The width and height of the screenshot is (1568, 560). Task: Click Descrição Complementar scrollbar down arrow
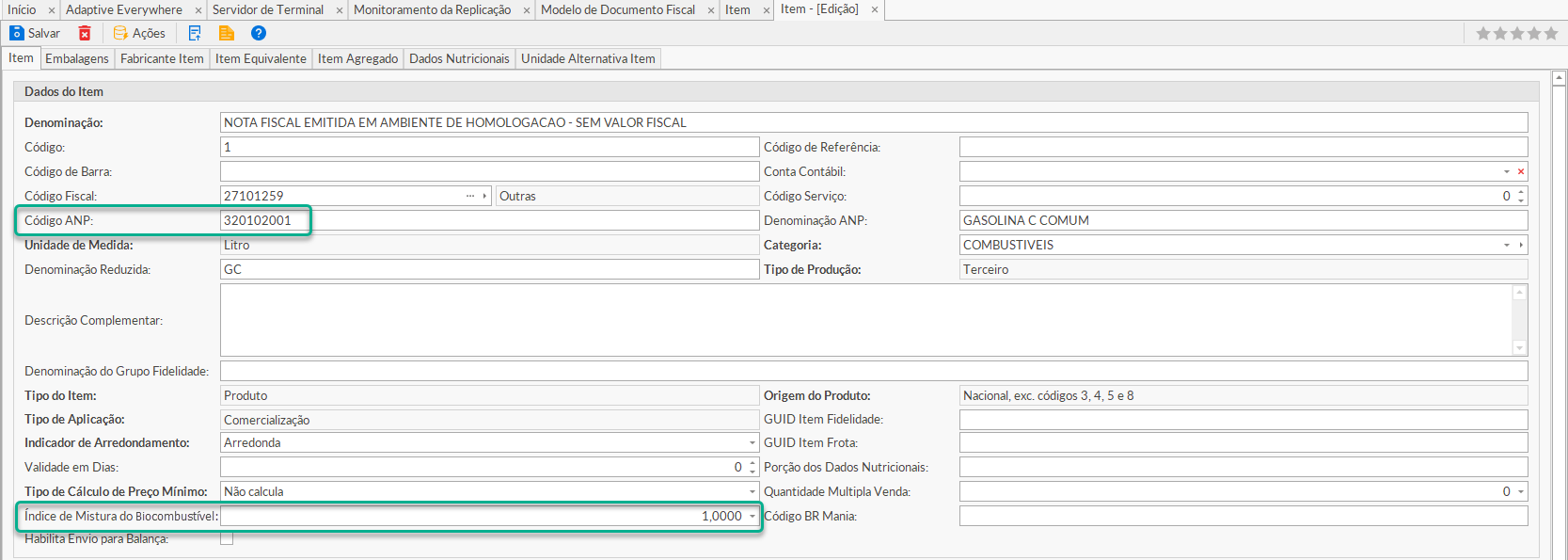[1519, 348]
